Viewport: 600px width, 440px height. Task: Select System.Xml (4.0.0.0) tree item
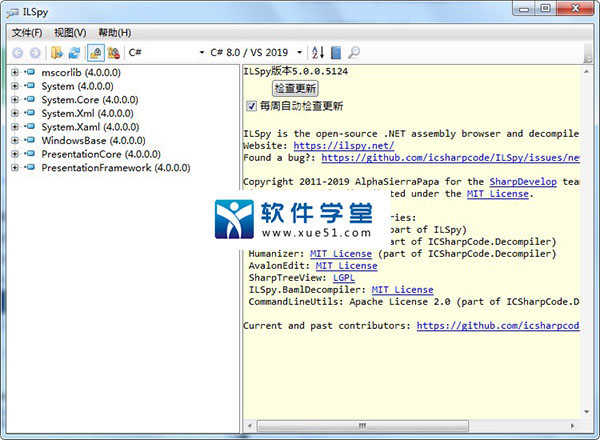click(x=87, y=113)
